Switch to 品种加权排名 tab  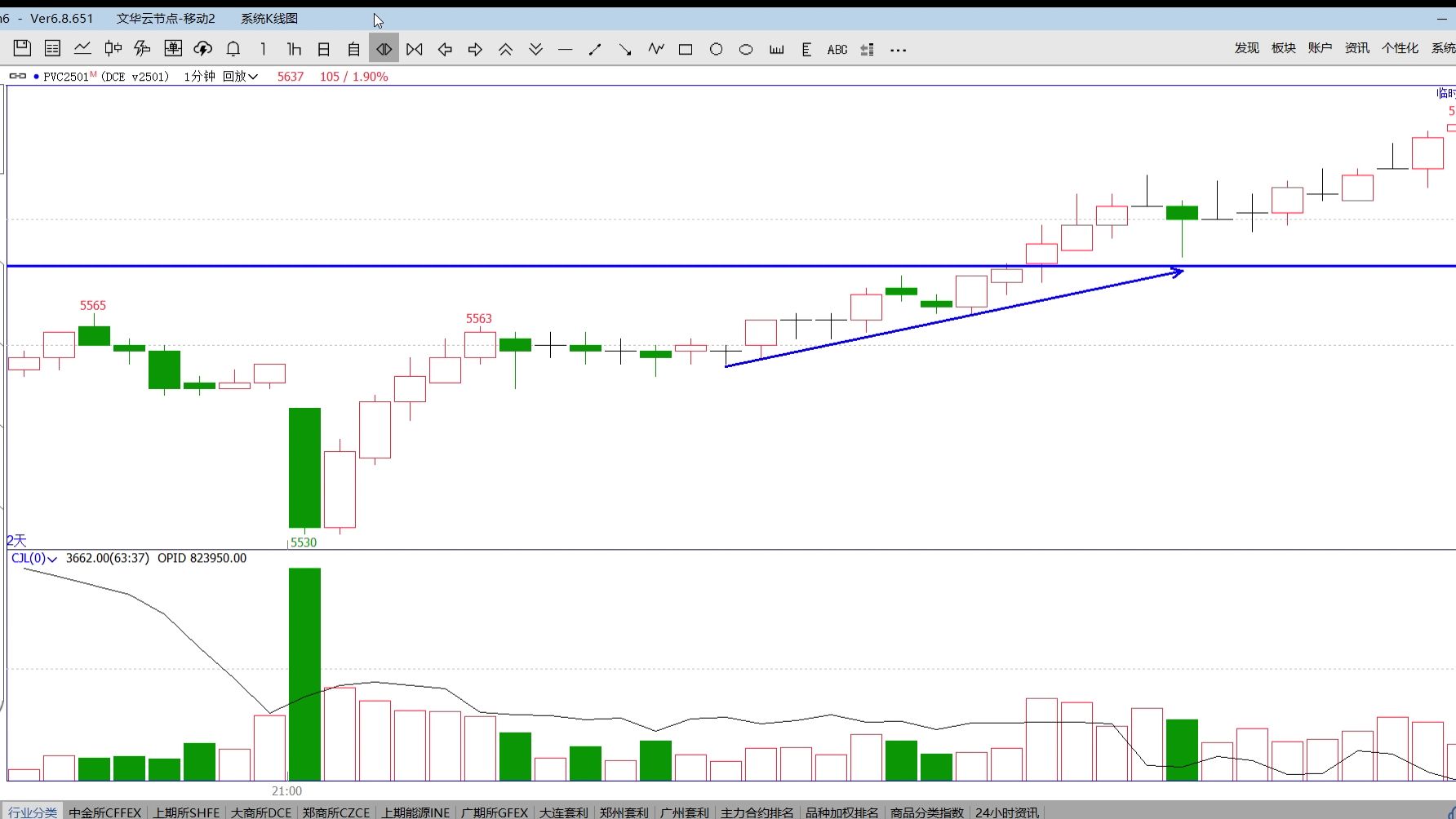pos(842,812)
